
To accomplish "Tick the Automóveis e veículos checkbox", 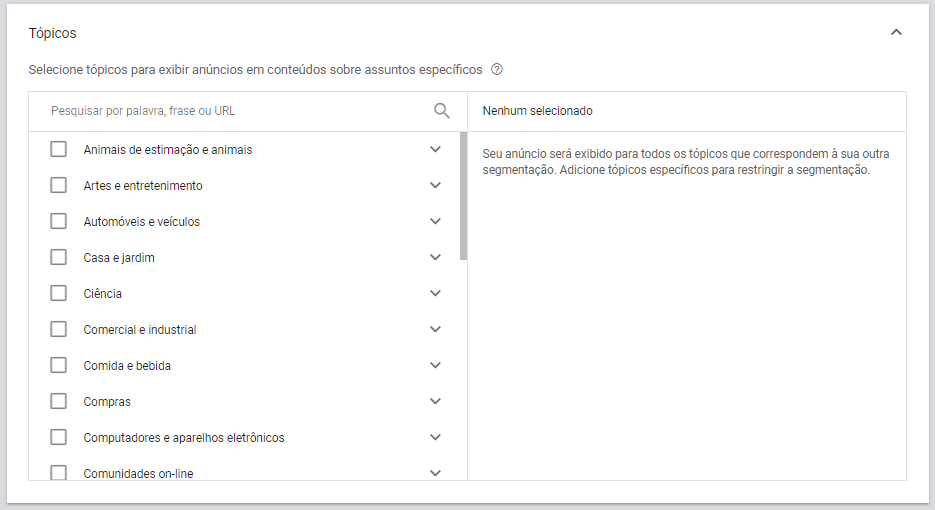I will (58, 221).
